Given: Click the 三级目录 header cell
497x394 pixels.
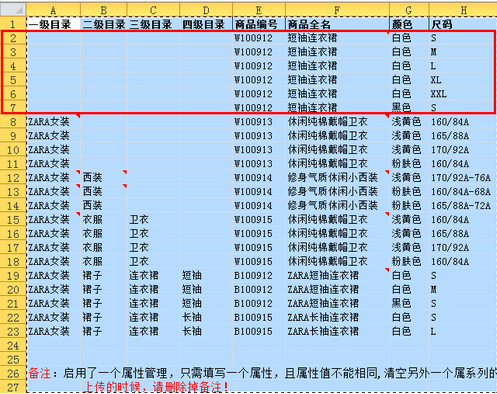Looking at the screenshot, I should coord(153,24).
